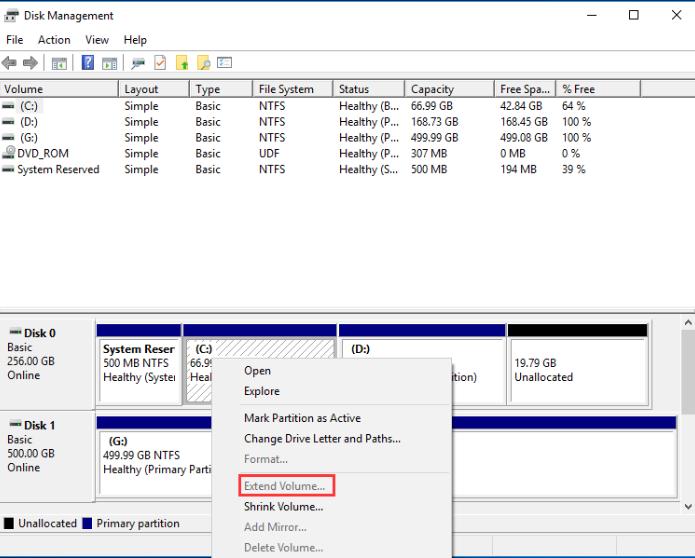Click the graphical pane scroll up arrow
The image size is (695, 558).
coord(688,323)
